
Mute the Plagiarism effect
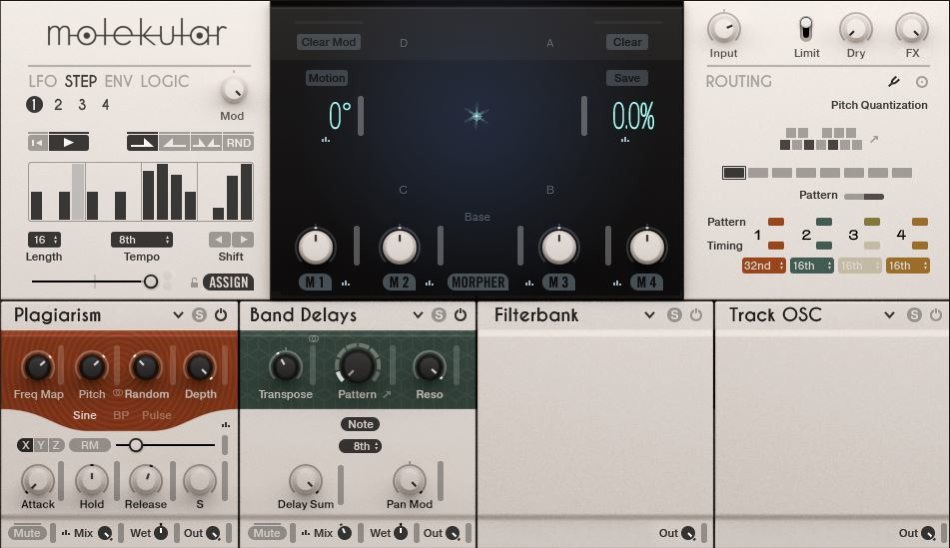pyautogui.click(x=27, y=533)
